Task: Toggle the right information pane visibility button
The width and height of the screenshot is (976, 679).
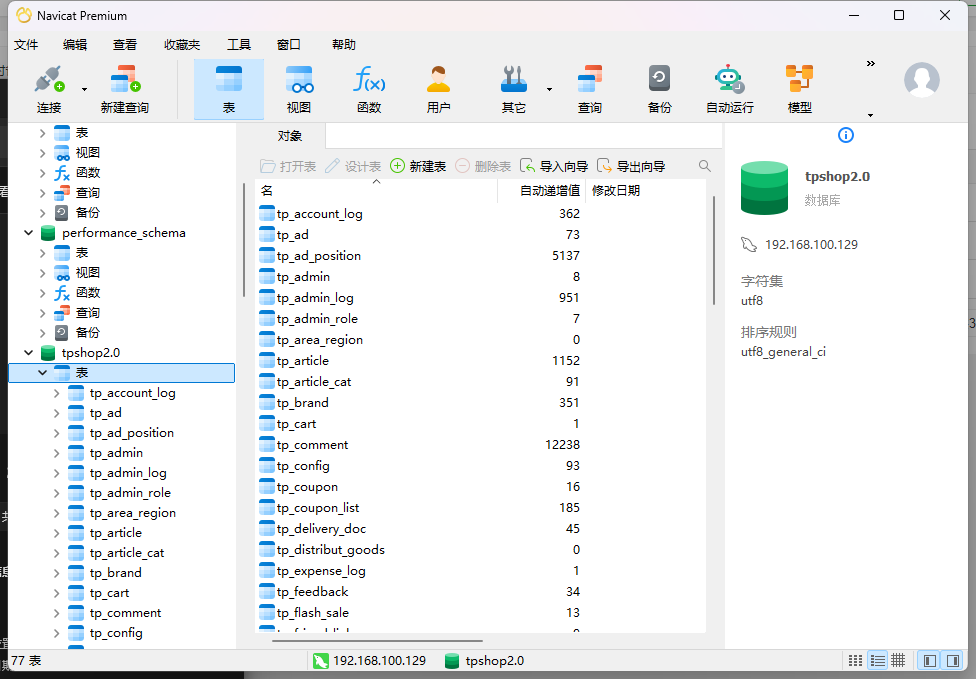Action: pyautogui.click(x=953, y=661)
